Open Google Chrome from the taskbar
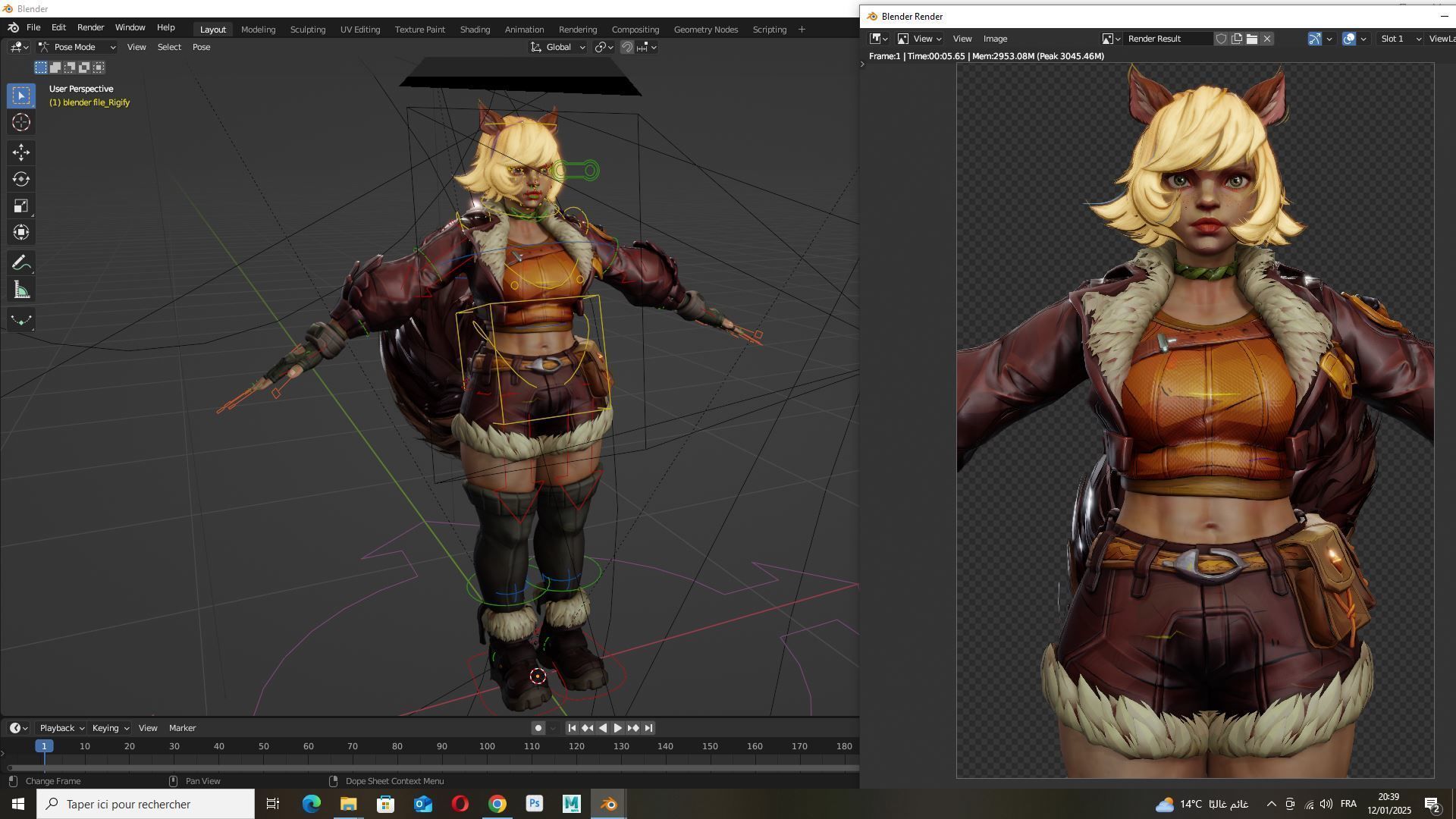Image resolution: width=1456 pixels, height=819 pixels. pos(497,804)
